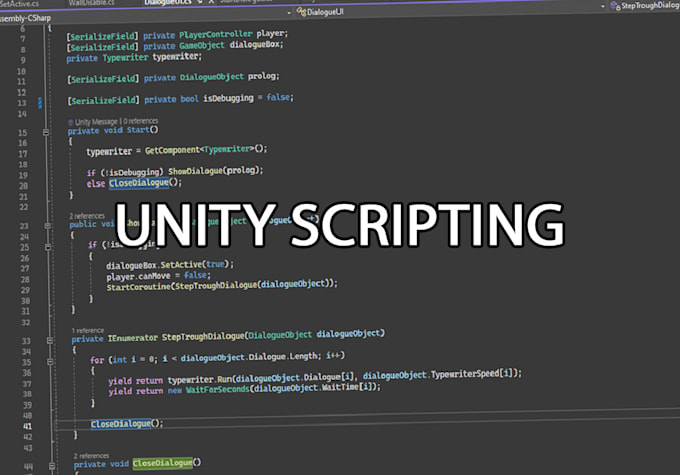Collapse the CloseDialogue method at line 44
The height and width of the screenshot is (475, 680).
[x=52, y=466]
